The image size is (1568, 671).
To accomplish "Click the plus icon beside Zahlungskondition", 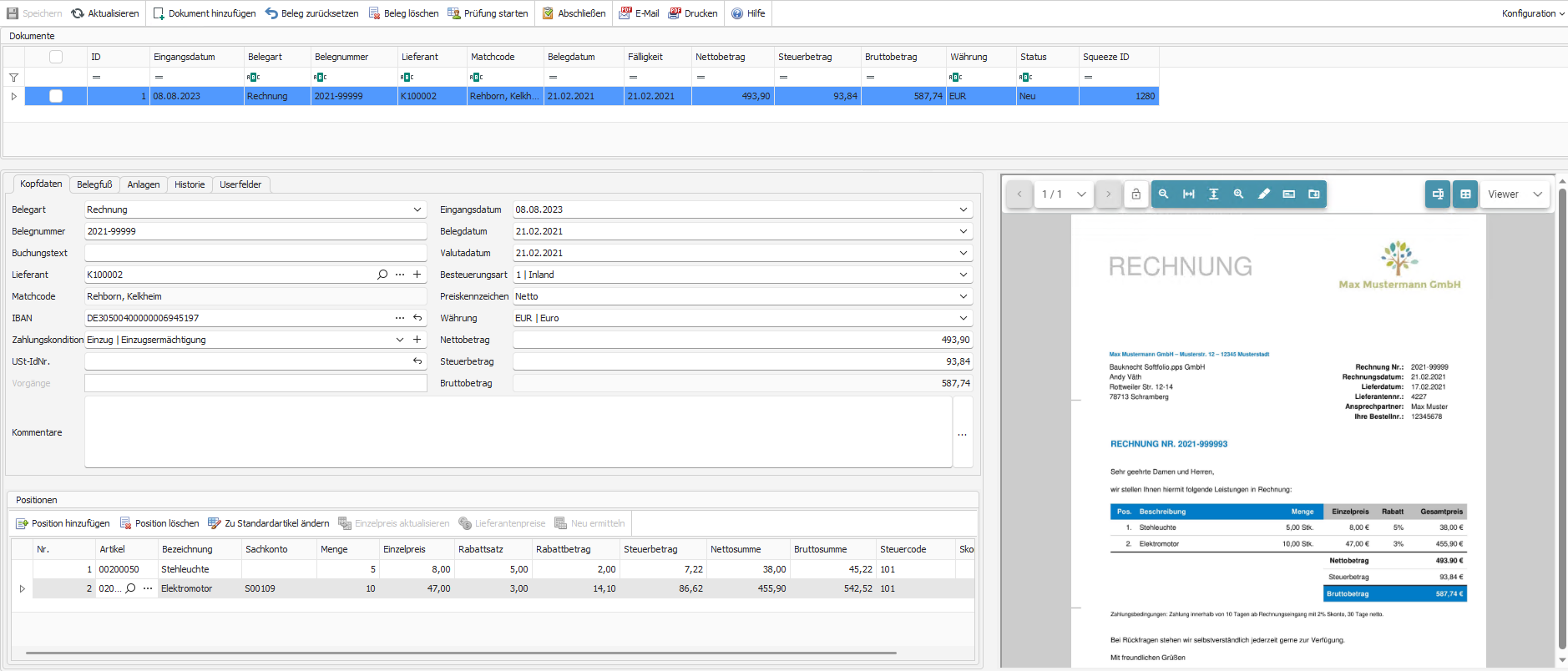I will point(417,340).
